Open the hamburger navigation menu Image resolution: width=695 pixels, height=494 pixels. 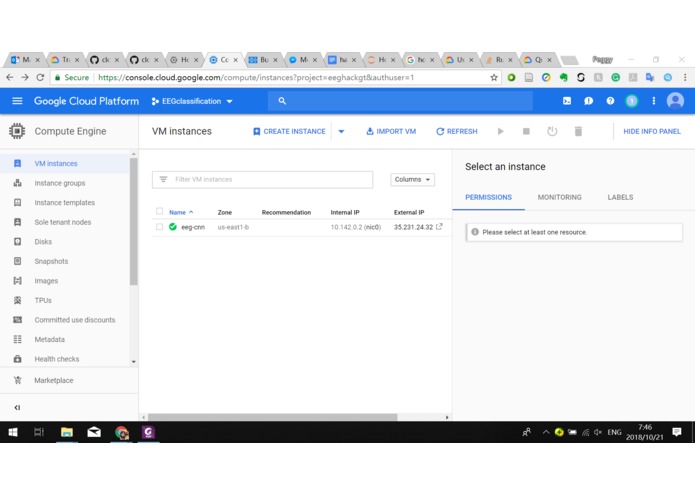coord(17,101)
